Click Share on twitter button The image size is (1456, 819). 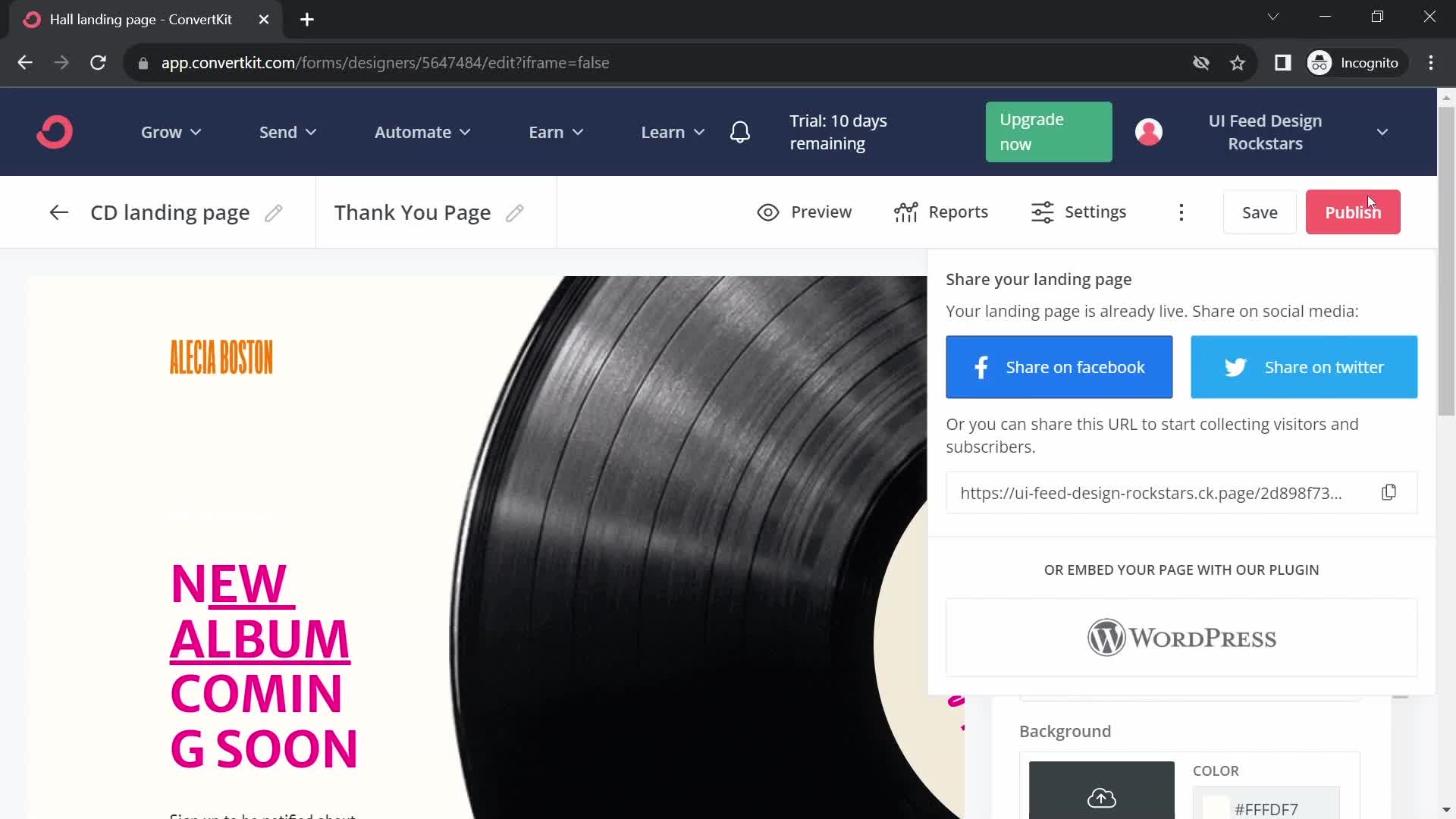click(1306, 367)
